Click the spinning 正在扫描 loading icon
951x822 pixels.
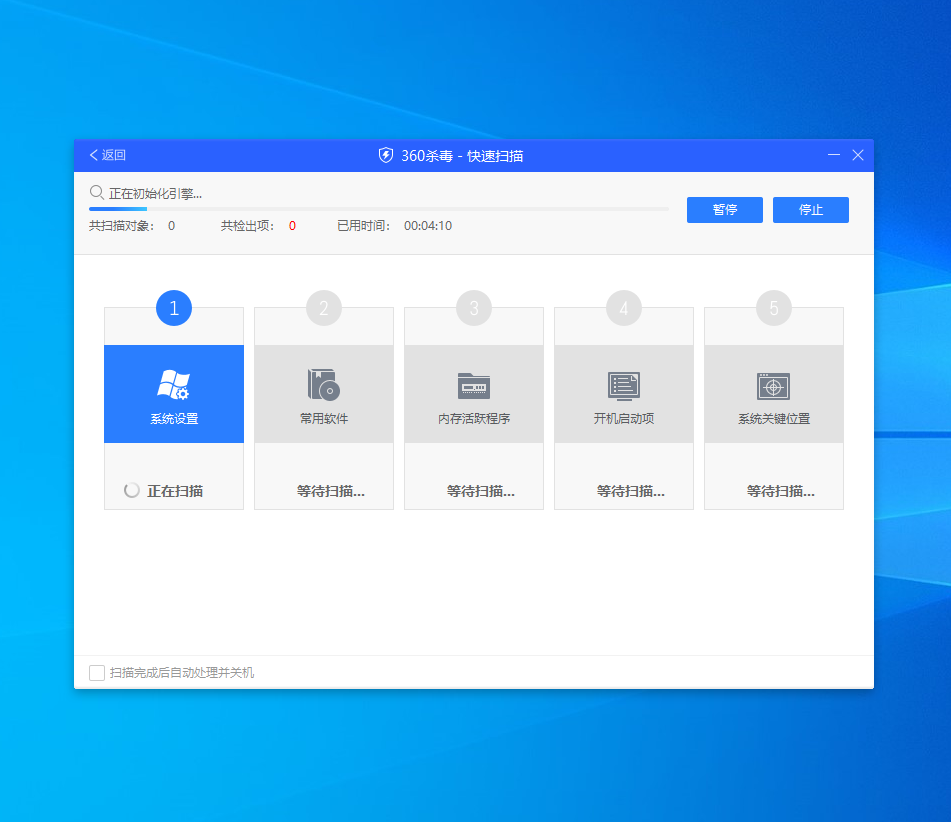click(x=132, y=491)
